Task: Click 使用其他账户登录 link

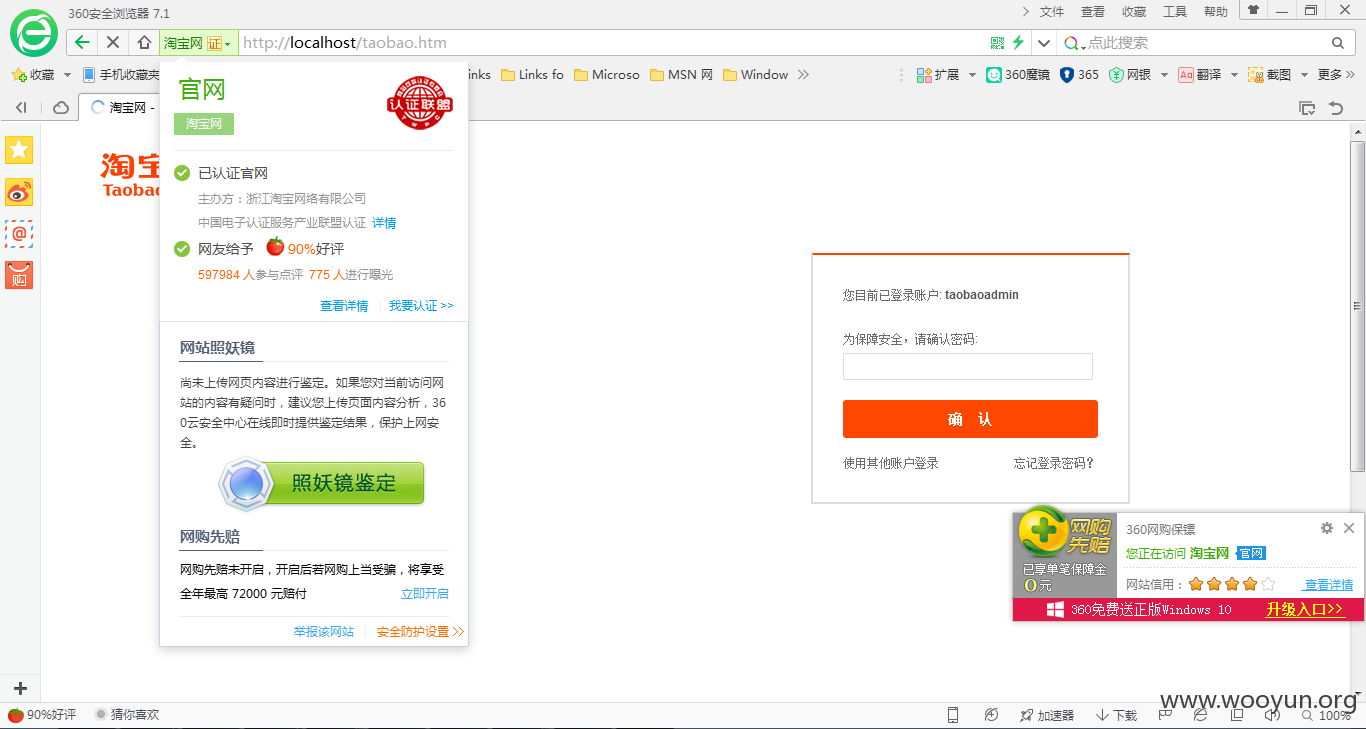Action: pos(891,463)
